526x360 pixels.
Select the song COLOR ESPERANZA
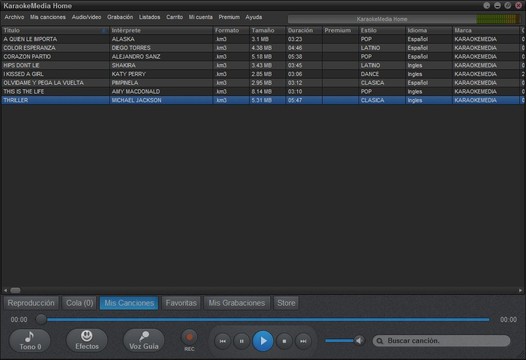point(30,48)
